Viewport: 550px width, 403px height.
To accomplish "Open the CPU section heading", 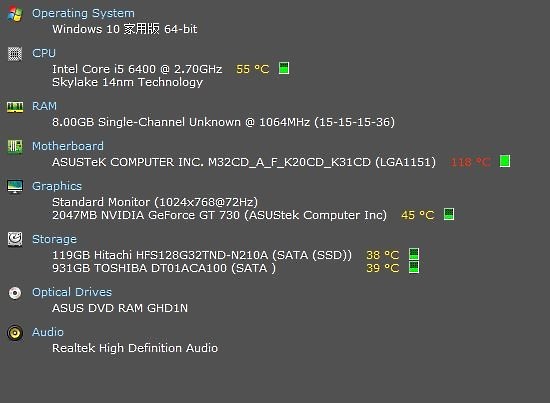I will click(x=44, y=53).
